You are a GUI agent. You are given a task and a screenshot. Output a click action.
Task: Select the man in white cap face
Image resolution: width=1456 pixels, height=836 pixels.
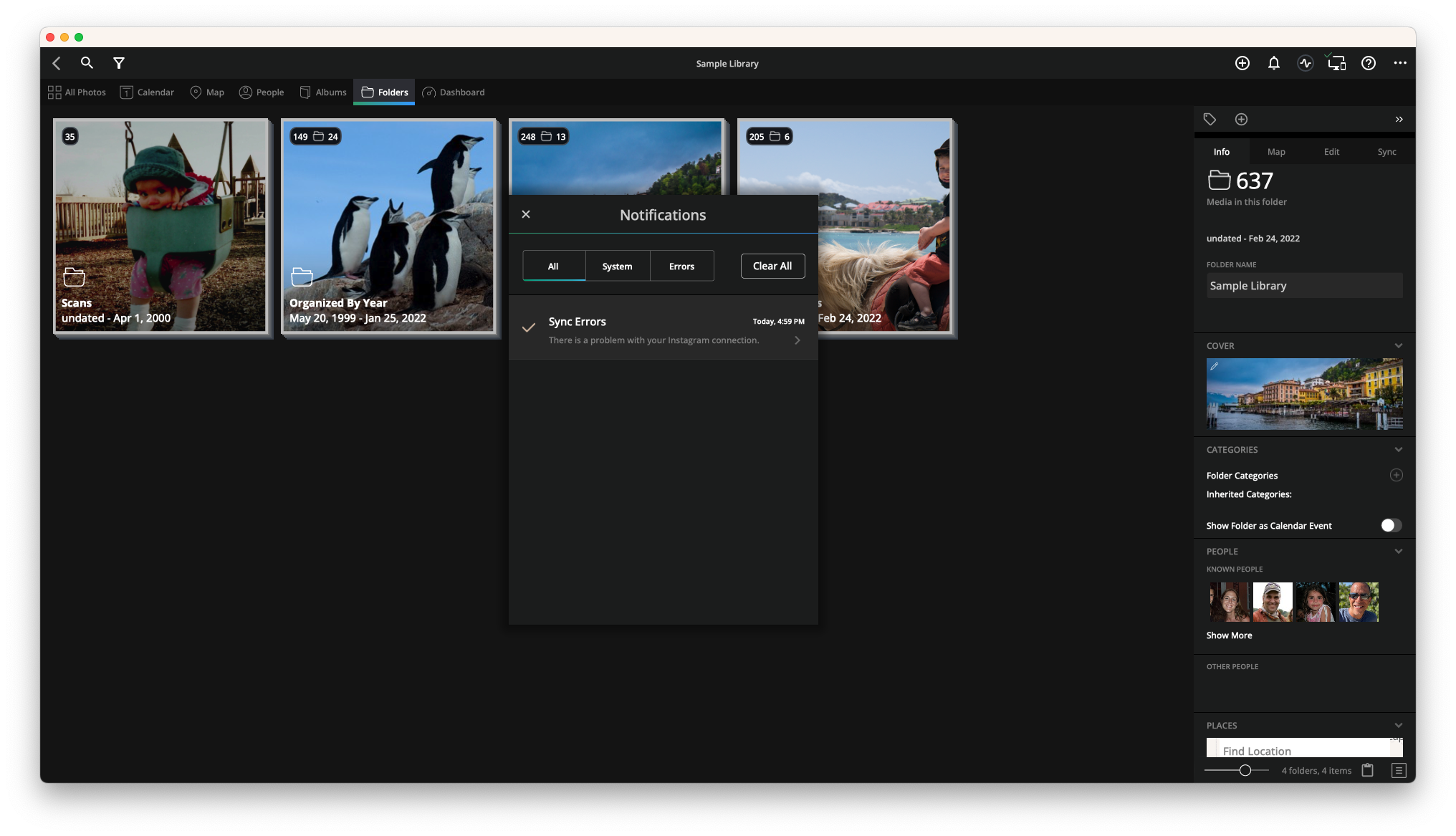pyautogui.click(x=1273, y=602)
